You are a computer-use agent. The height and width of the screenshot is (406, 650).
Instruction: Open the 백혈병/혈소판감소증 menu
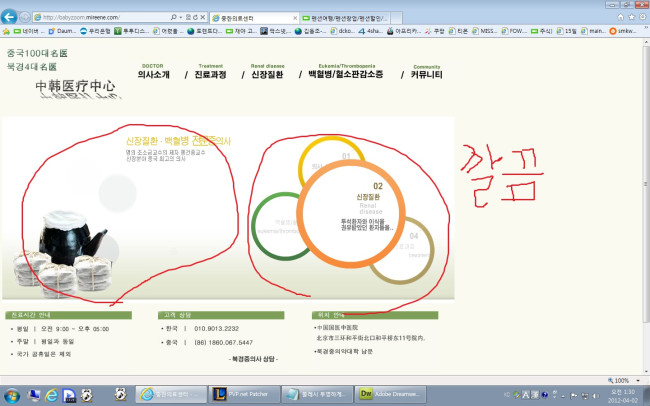coord(348,73)
